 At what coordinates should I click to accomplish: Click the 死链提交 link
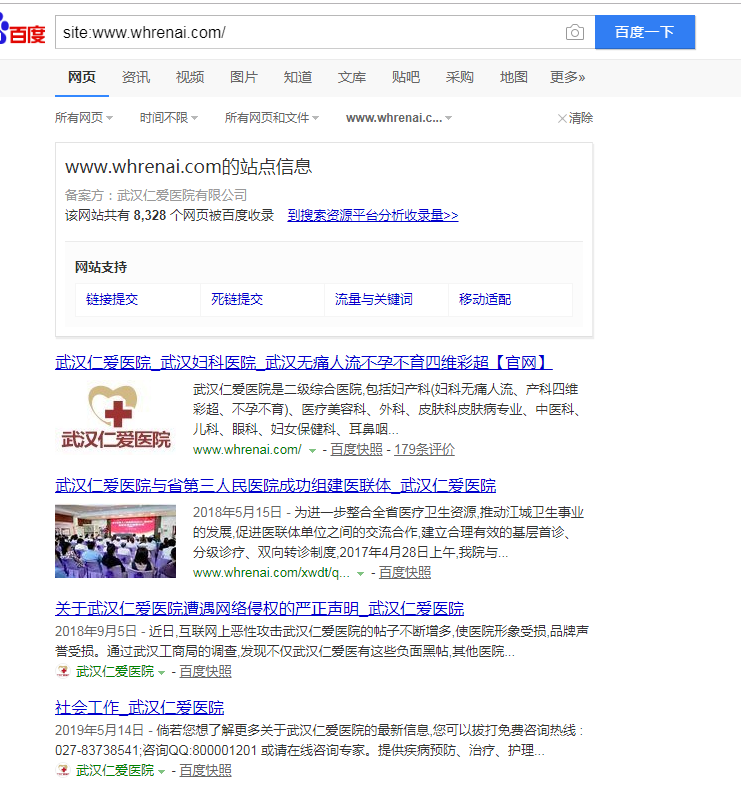coord(237,299)
